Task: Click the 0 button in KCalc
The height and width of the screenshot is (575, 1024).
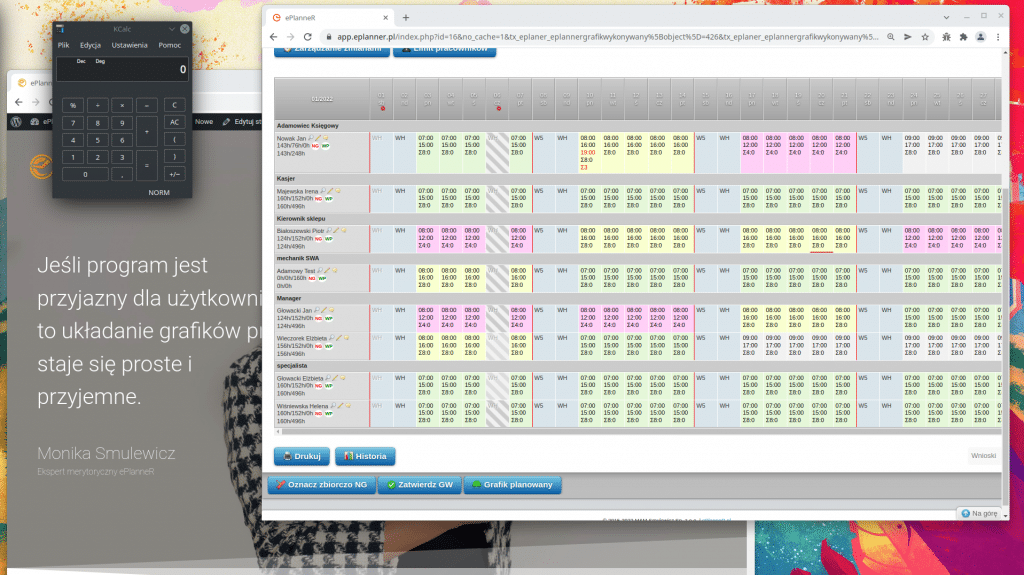Action: 85,174
